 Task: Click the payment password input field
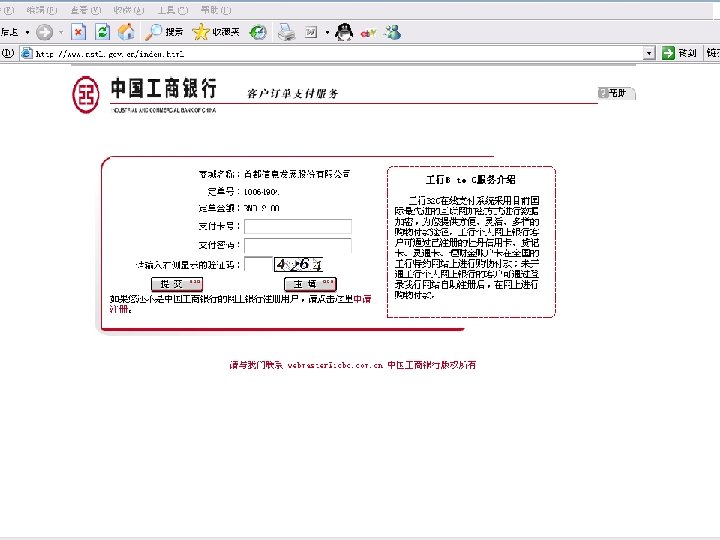pos(298,245)
